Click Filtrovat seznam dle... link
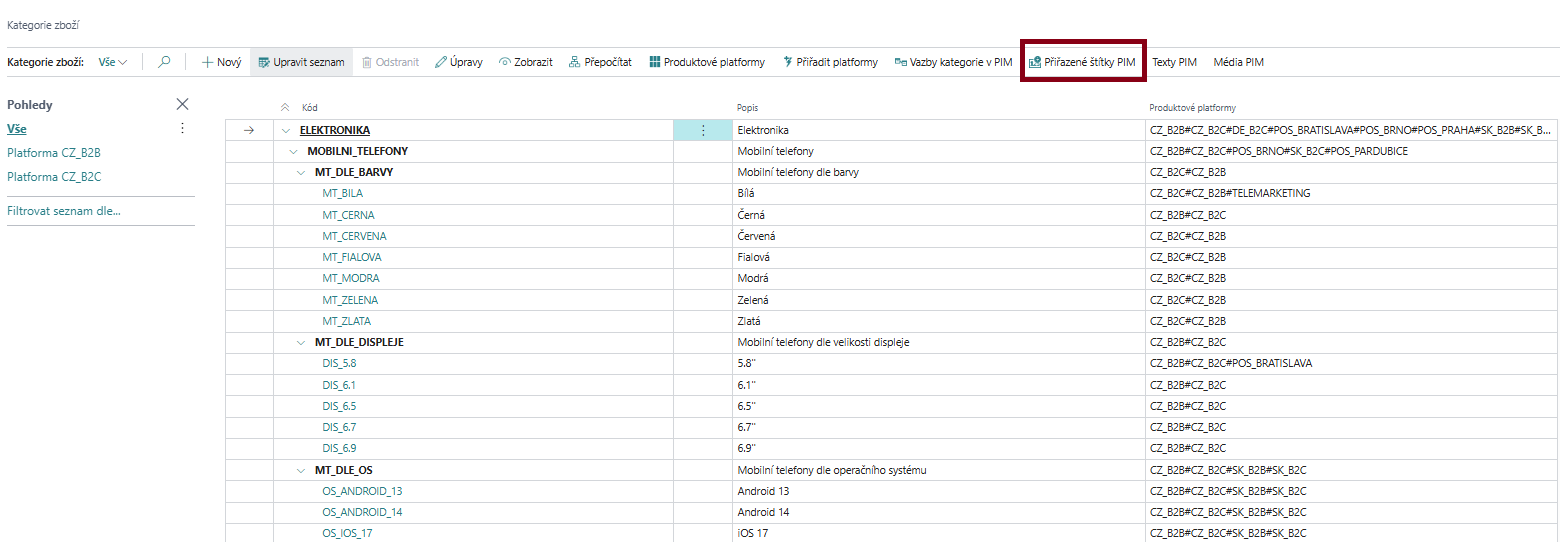Image resolution: width=1560 pixels, height=542 pixels. (x=63, y=211)
